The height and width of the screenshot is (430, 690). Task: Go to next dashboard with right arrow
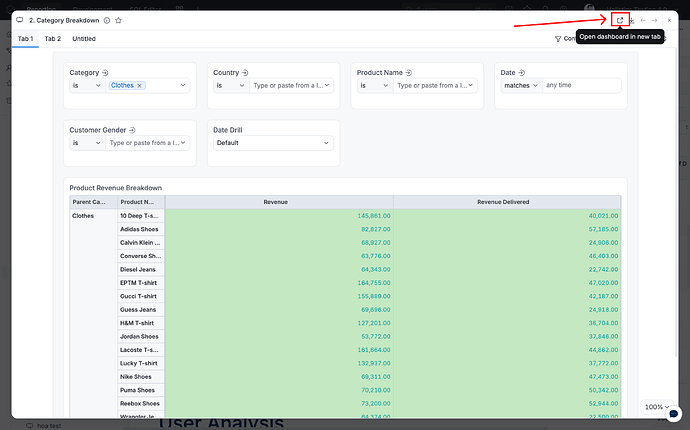[655, 20]
